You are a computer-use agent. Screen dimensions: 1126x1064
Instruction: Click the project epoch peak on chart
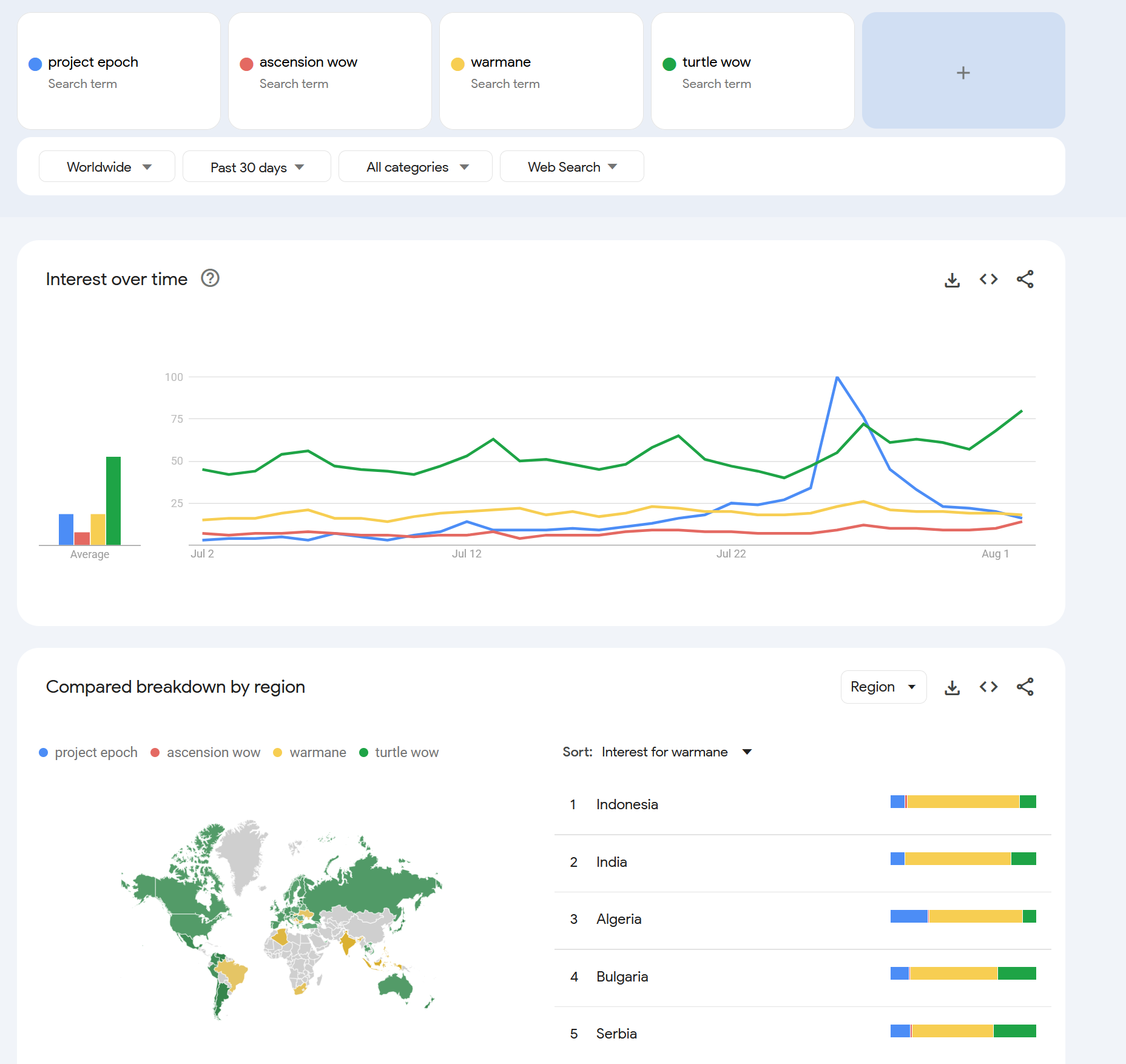[x=837, y=377]
